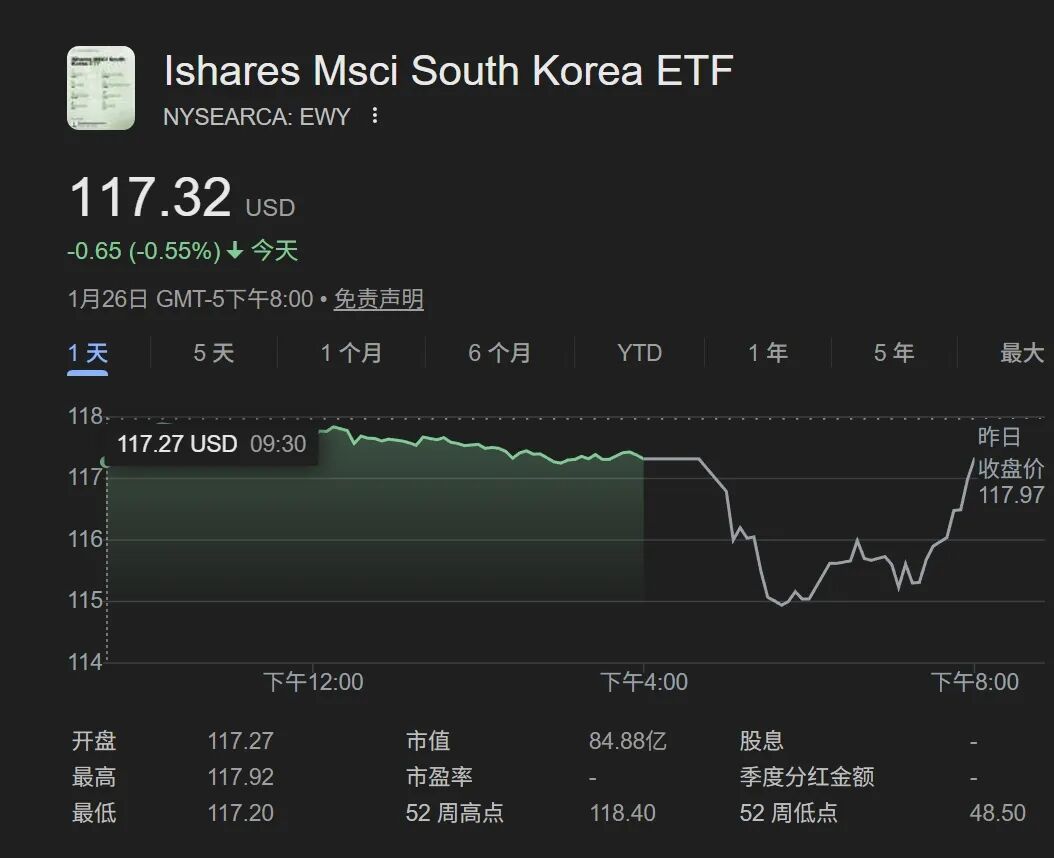Click the currently active 1天 tab
Viewport: 1054px width, 858px height.
[x=88, y=353]
